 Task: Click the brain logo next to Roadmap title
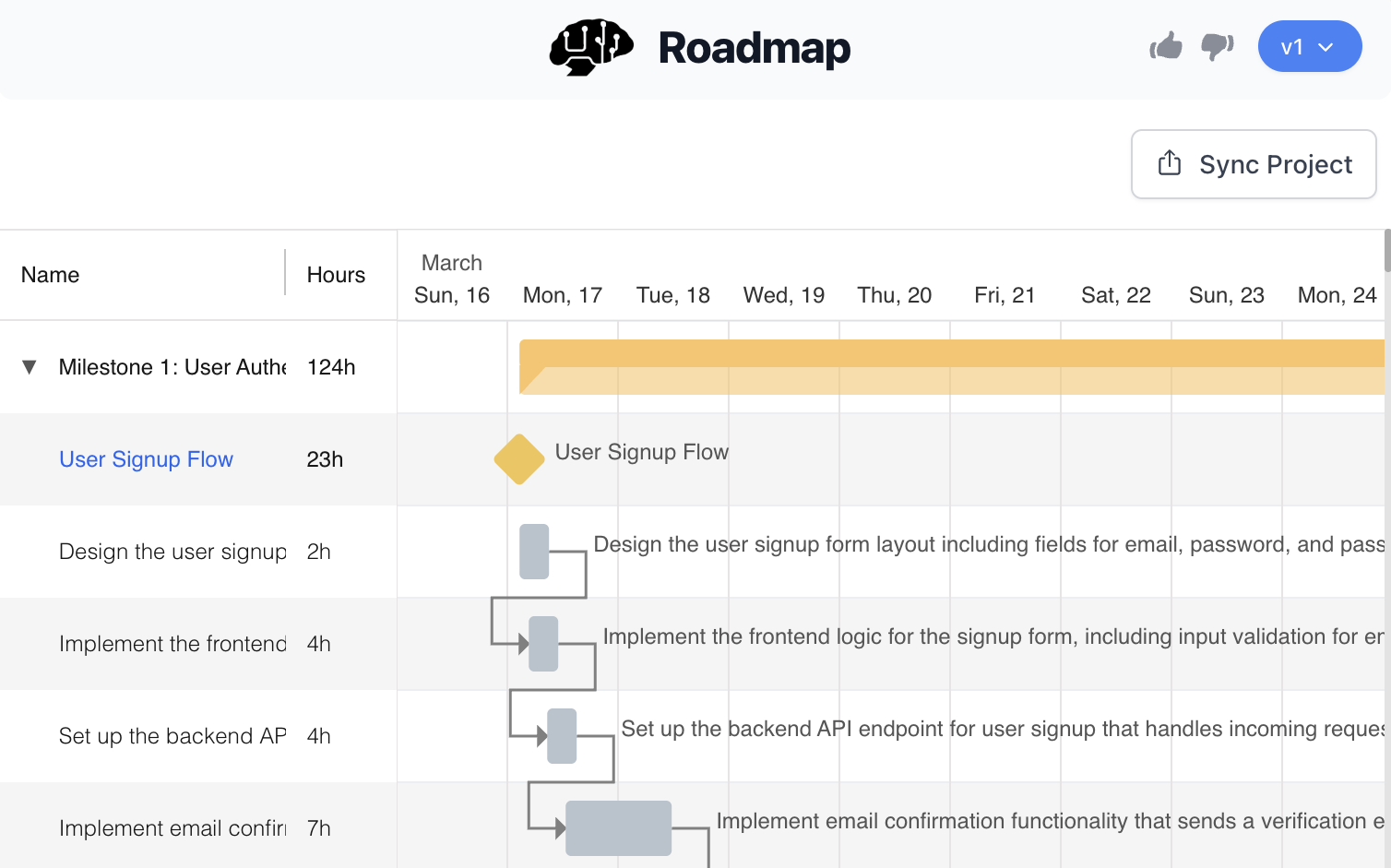pos(591,47)
